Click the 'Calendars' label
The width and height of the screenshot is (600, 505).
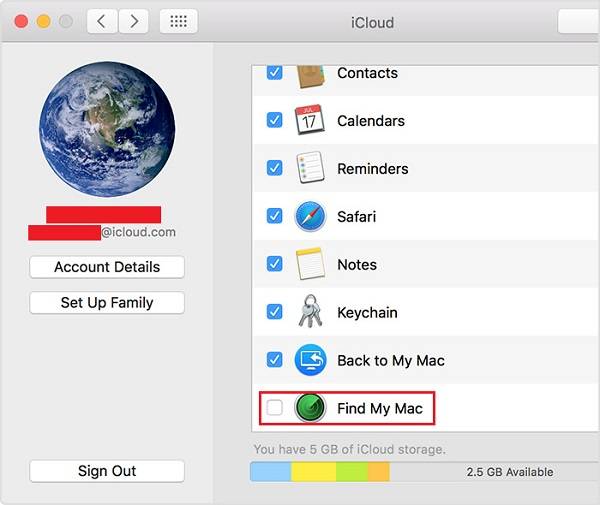tap(371, 121)
